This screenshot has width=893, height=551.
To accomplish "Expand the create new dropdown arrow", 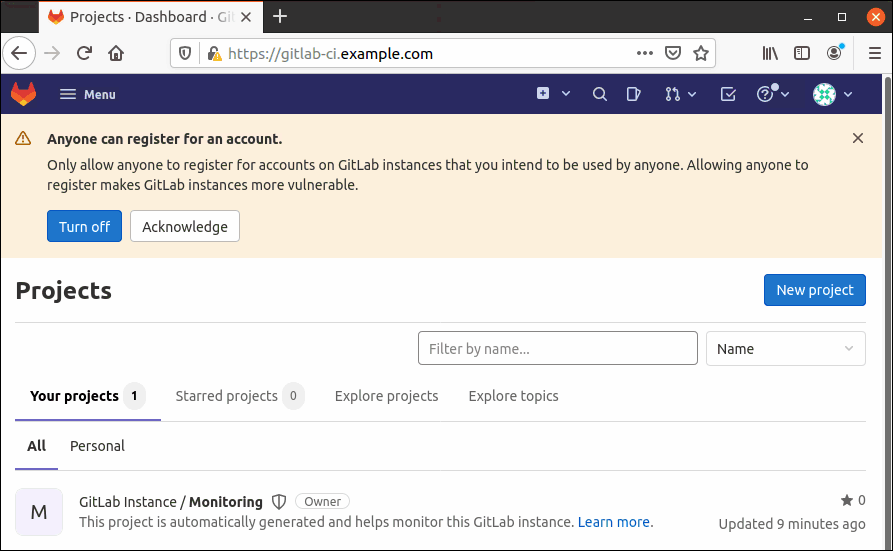I will click(x=566, y=93).
